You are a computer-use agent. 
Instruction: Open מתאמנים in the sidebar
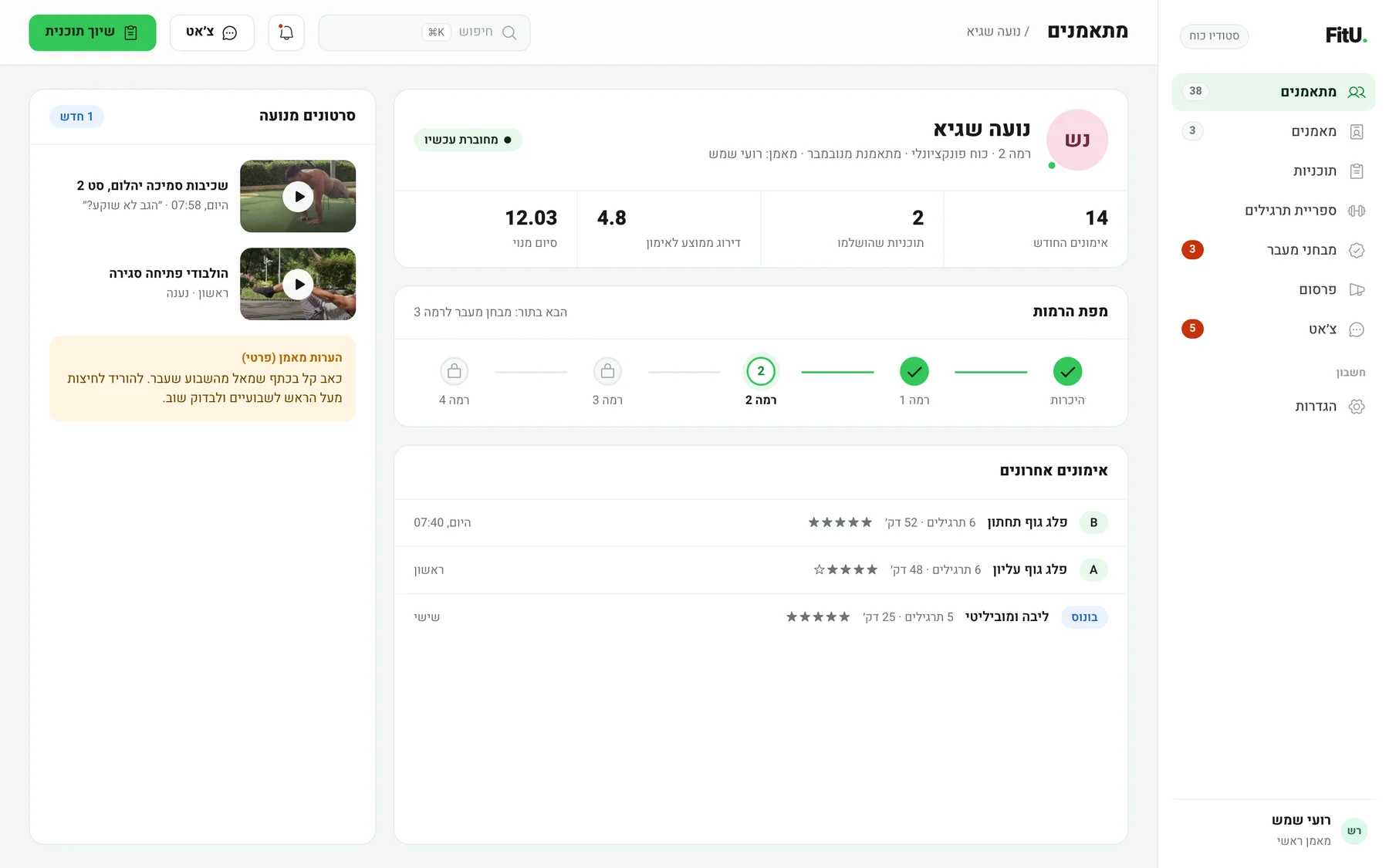tap(1273, 92)
